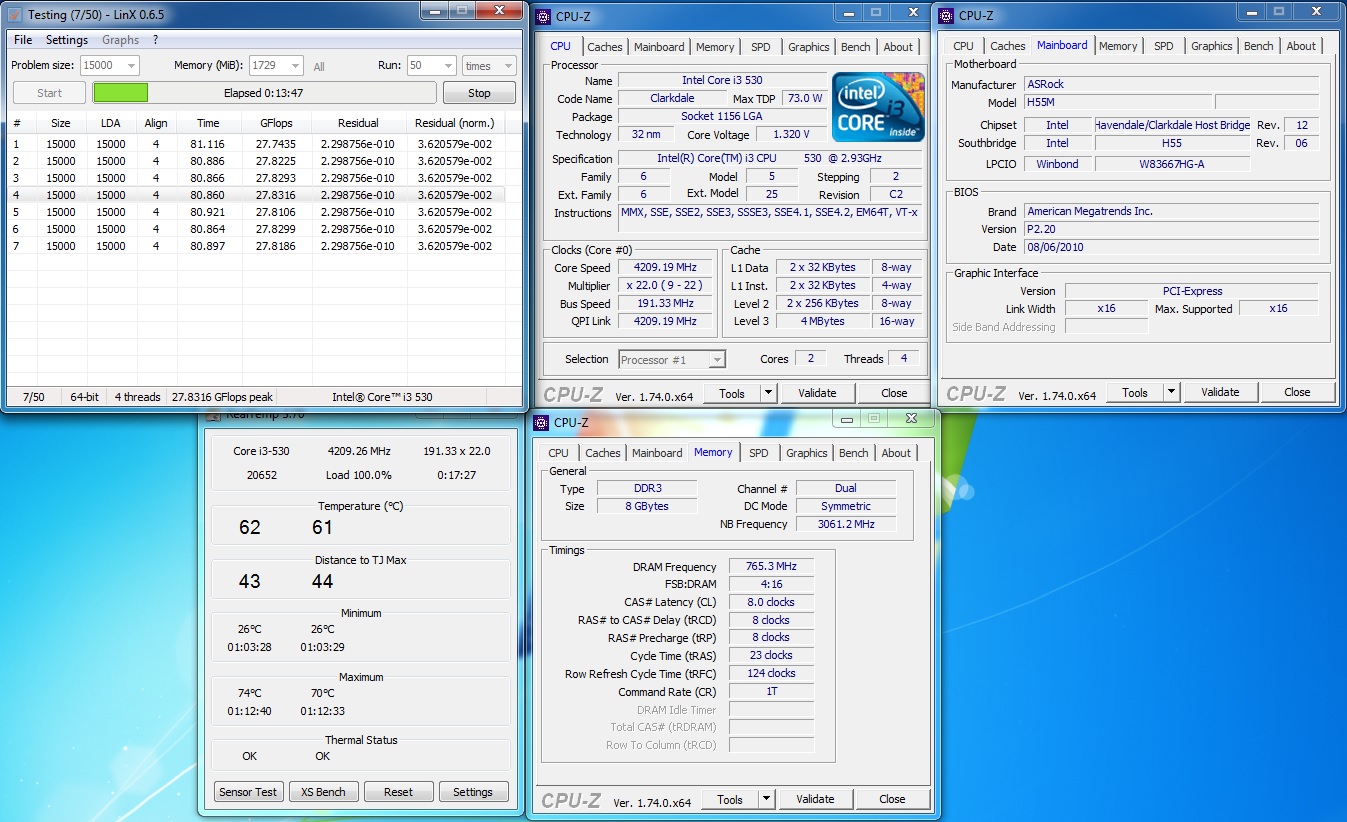Open the Graphs menu in LinX
The image size is (1347, 822).
121,40
